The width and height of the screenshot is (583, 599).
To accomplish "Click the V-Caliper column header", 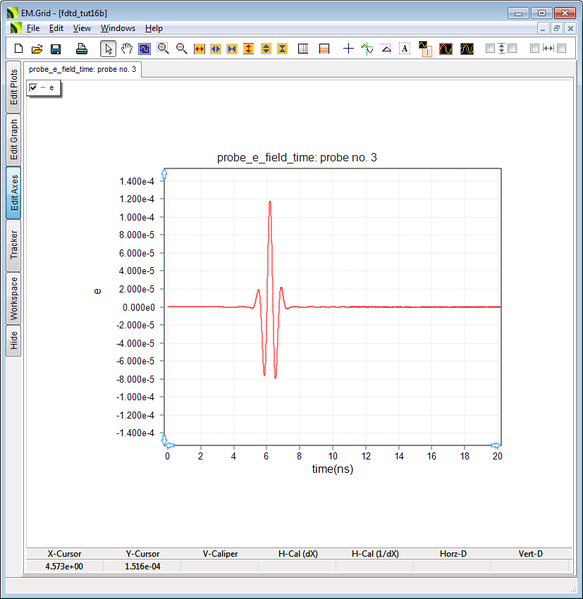I will (x=220, y=554).
